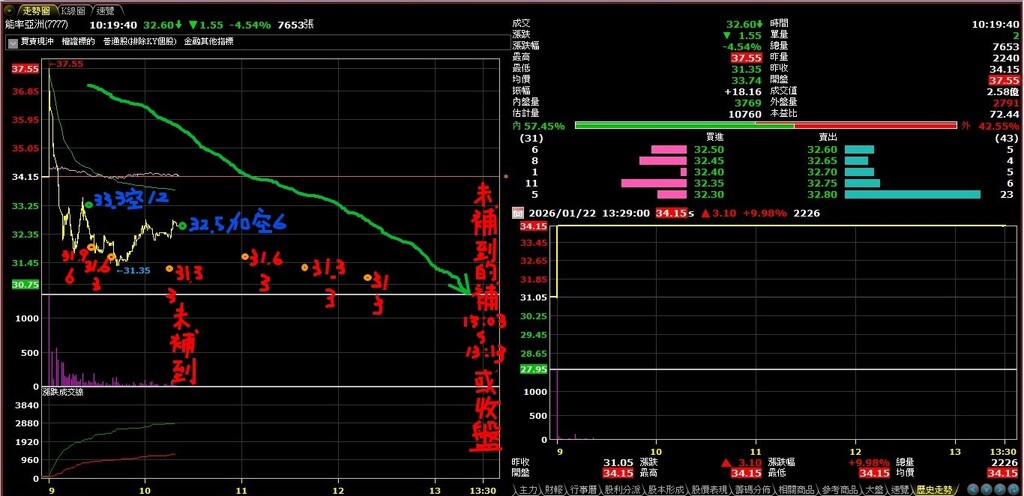Click the ask price 32.80 row

click(823, 194)
